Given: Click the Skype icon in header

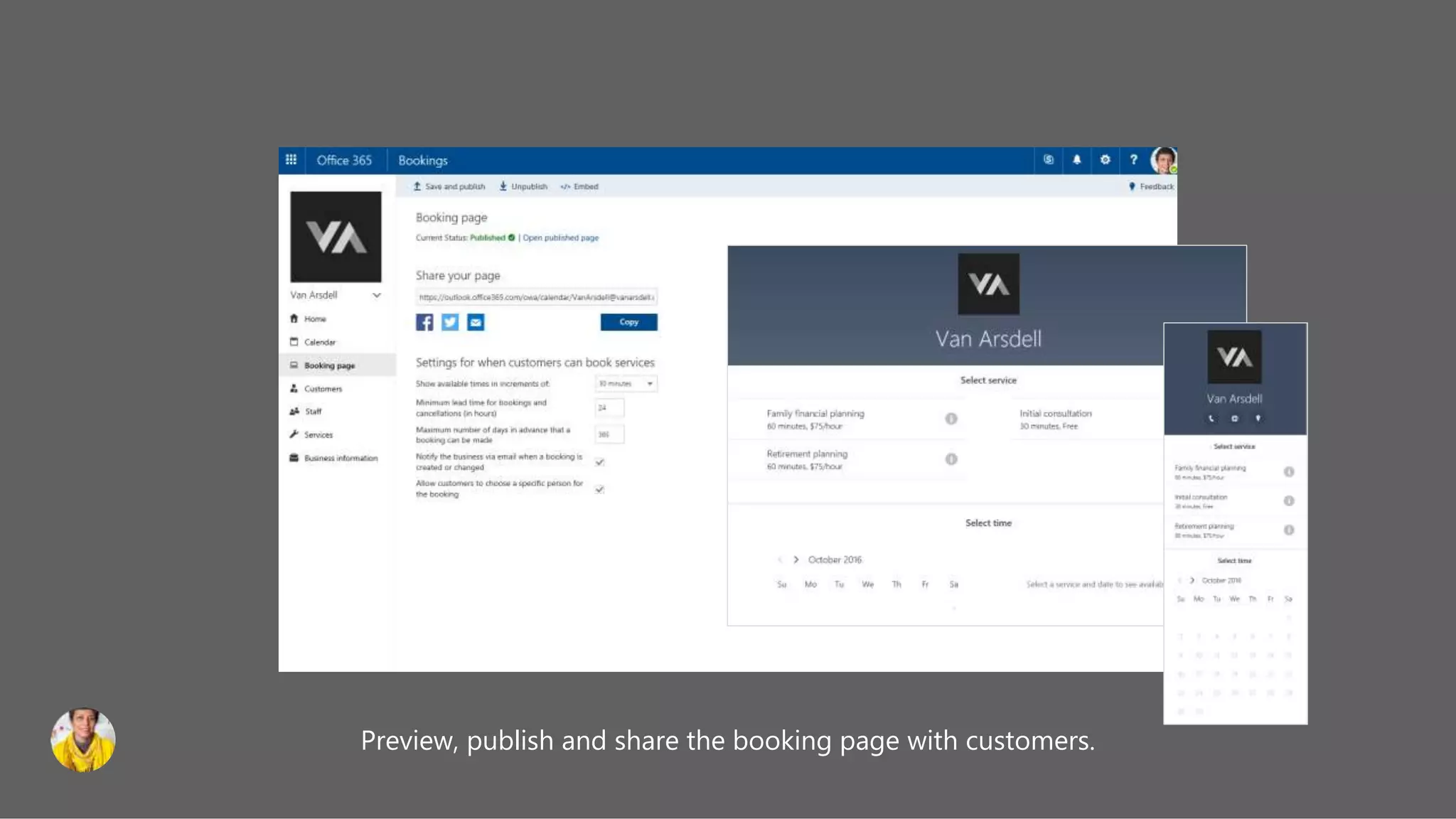Looking at the screenshot, I should pos(1049,160).
